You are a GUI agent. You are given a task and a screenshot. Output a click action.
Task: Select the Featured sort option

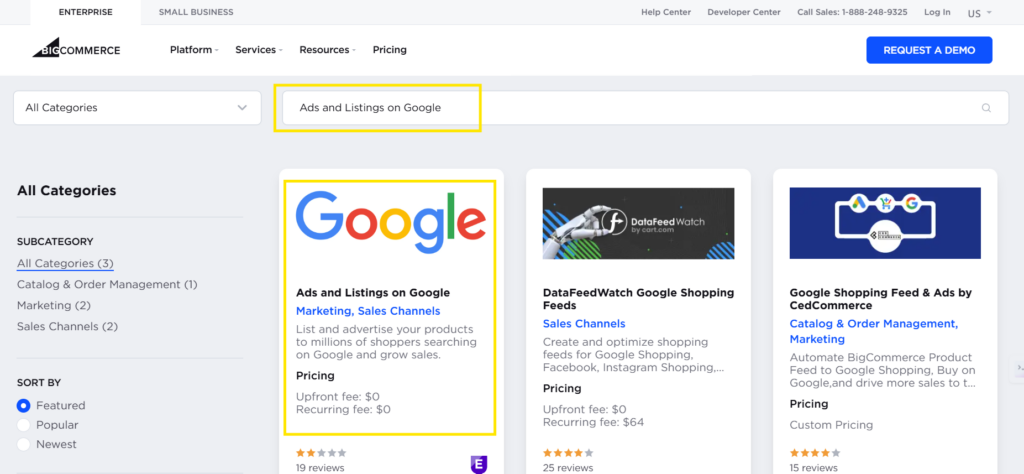coord(24,405)
